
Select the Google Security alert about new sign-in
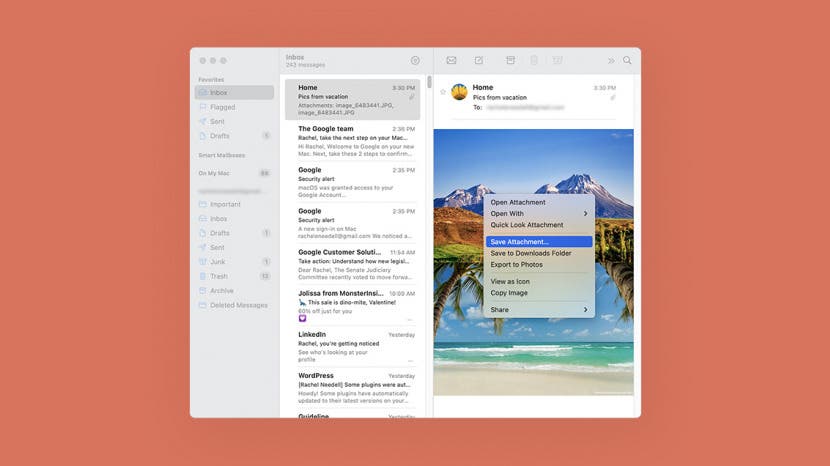pos(353,223)
